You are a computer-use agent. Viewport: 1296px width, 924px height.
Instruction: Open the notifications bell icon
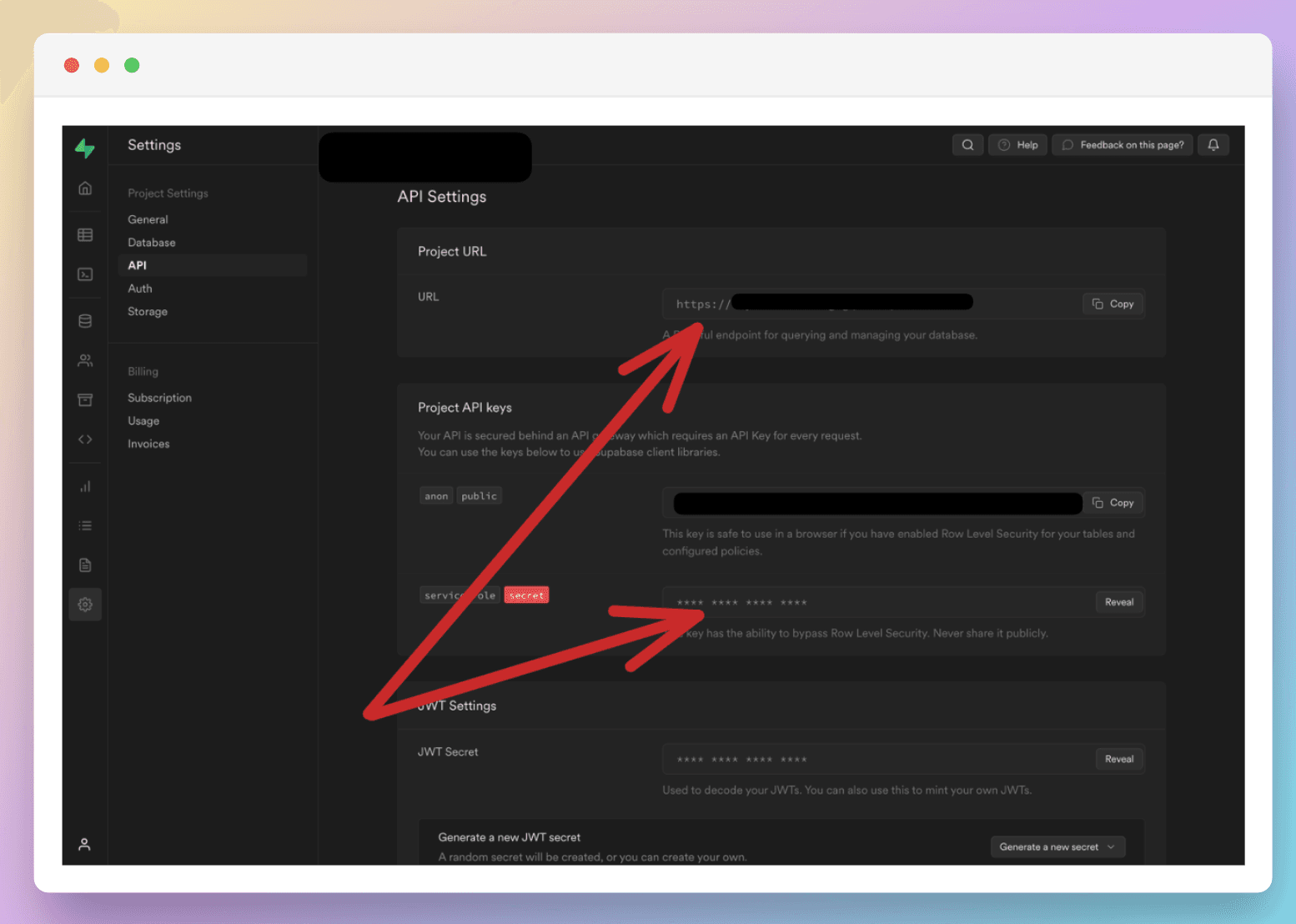click(x=1213, y=145)
